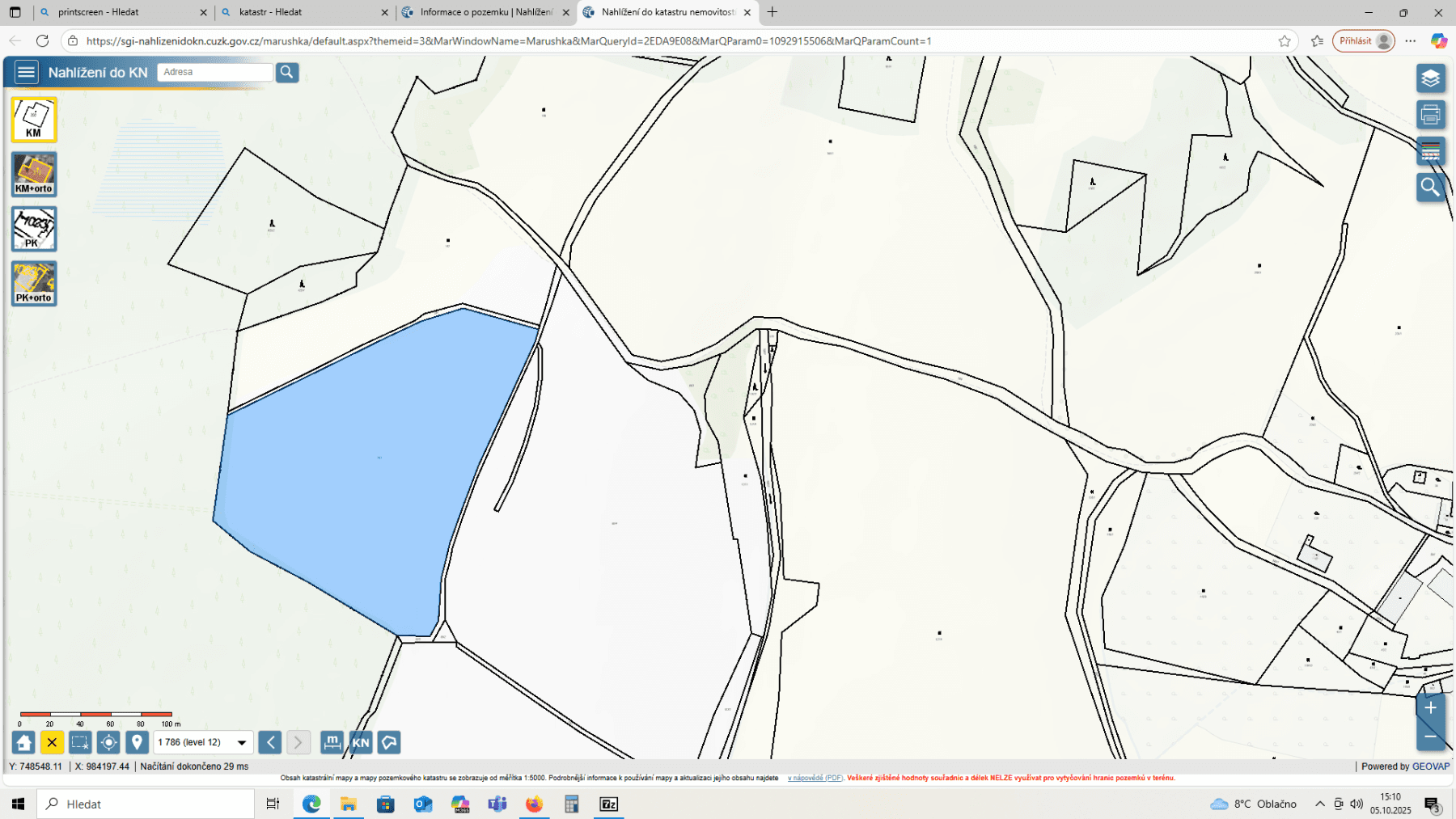Toggle off selection with yellow X button

click(x=52, y=741)
